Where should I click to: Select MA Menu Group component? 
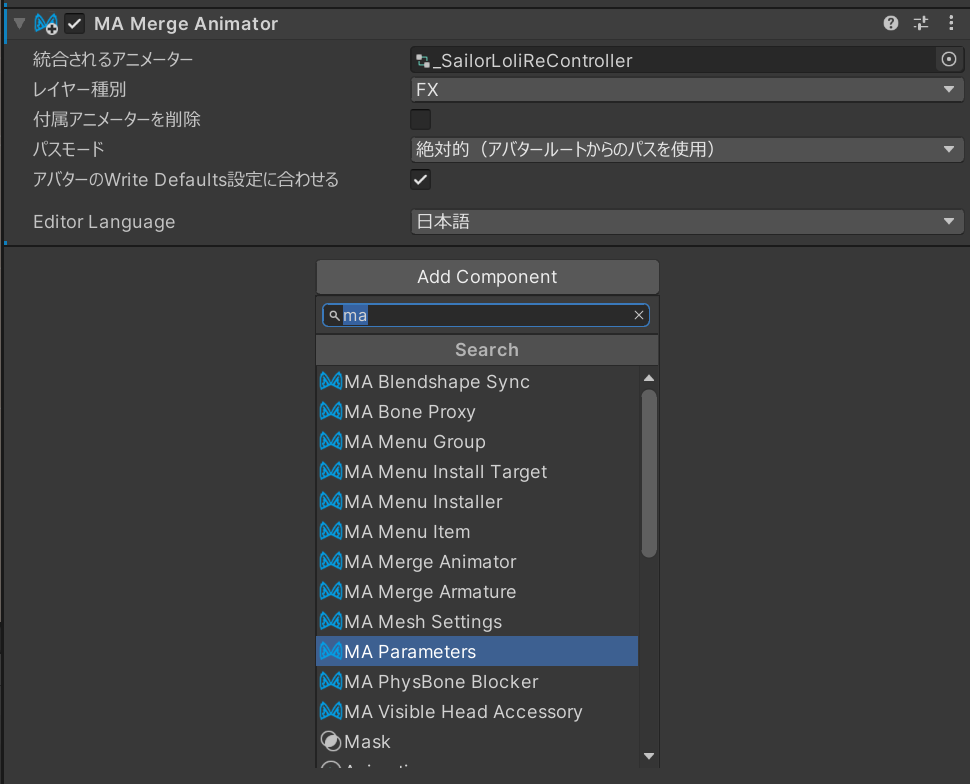(x=477, y=442)
